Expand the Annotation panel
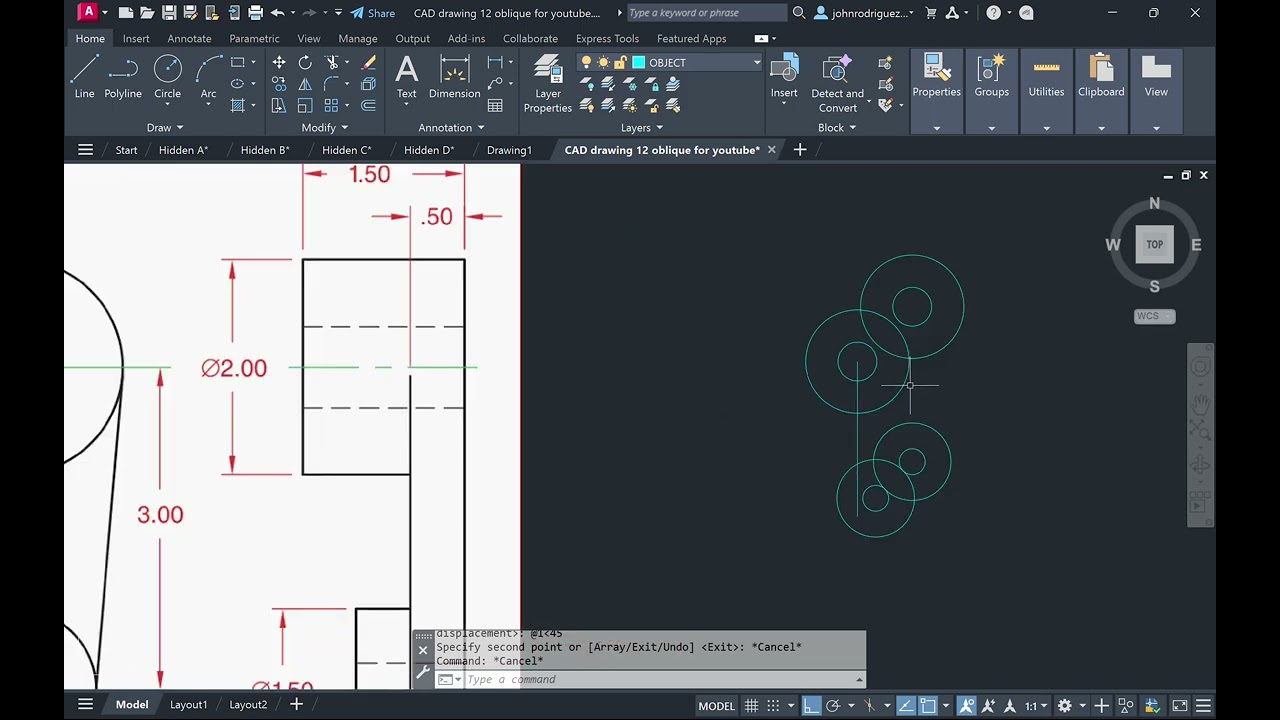Viewport: 1280px width, 720px height. tap(451, 127)
